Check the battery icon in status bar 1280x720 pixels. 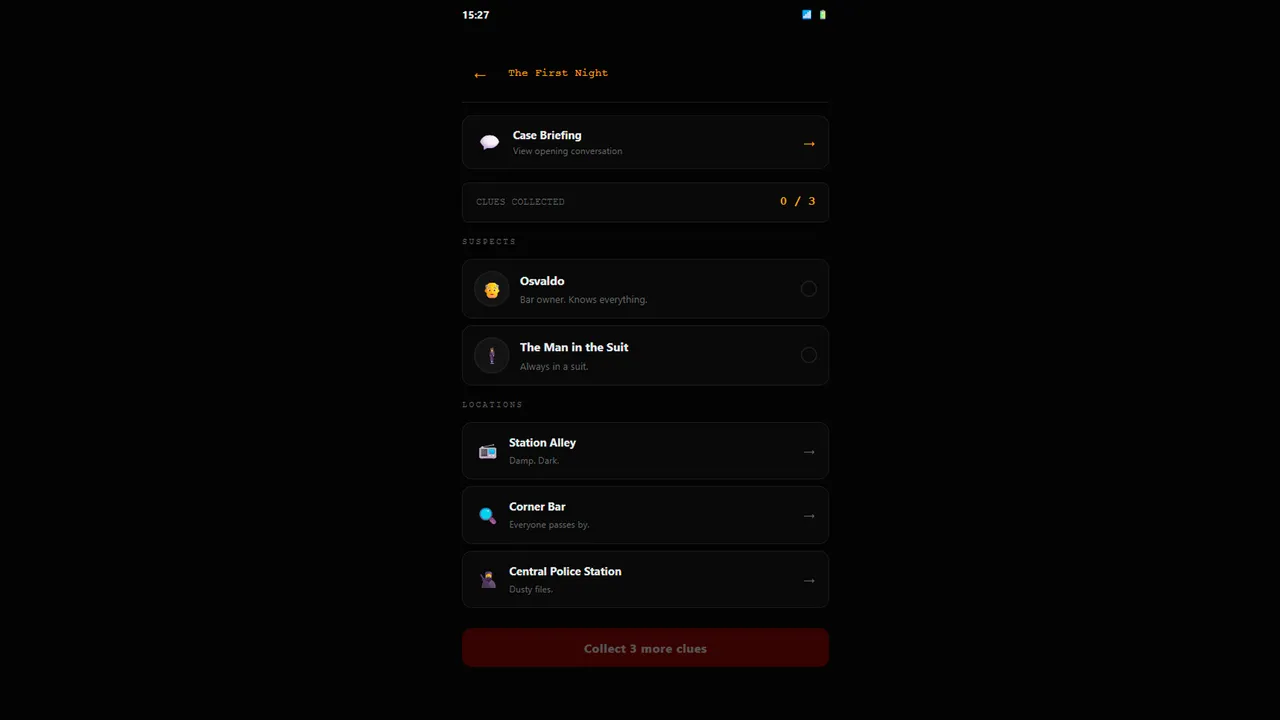823,15
